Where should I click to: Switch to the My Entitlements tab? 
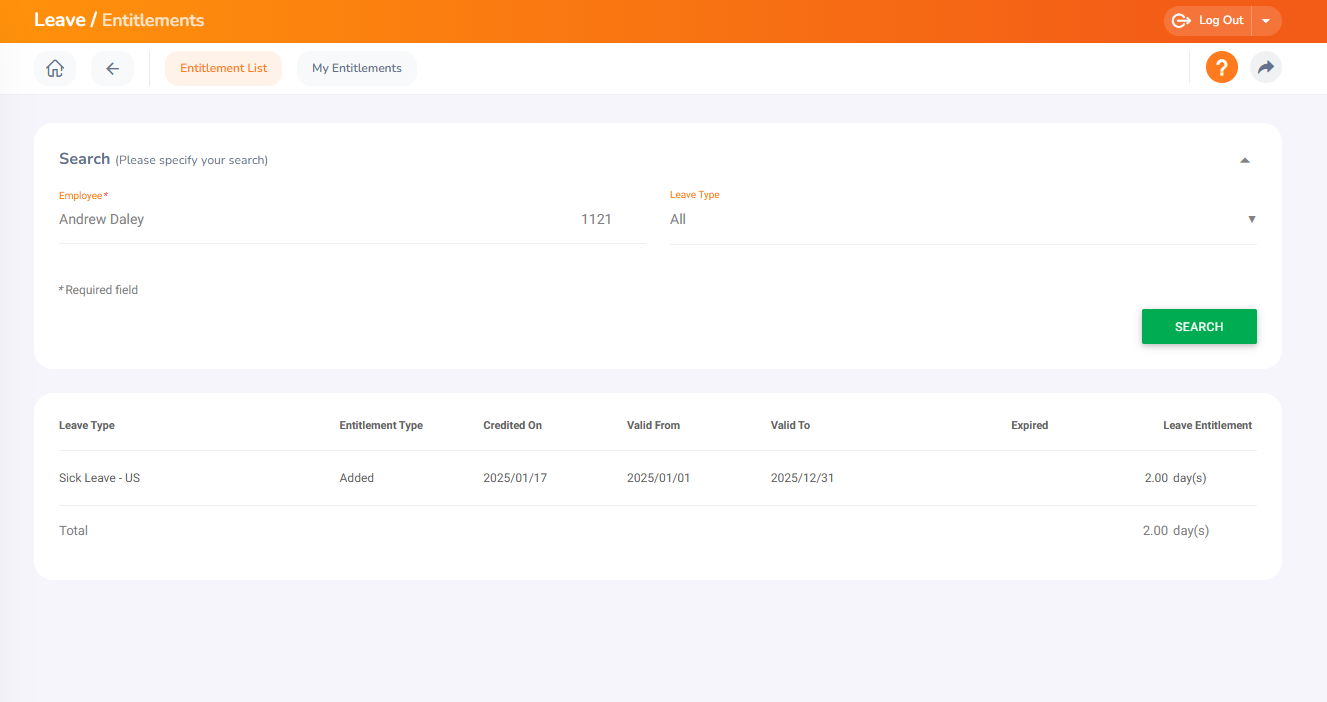point(356,68)
